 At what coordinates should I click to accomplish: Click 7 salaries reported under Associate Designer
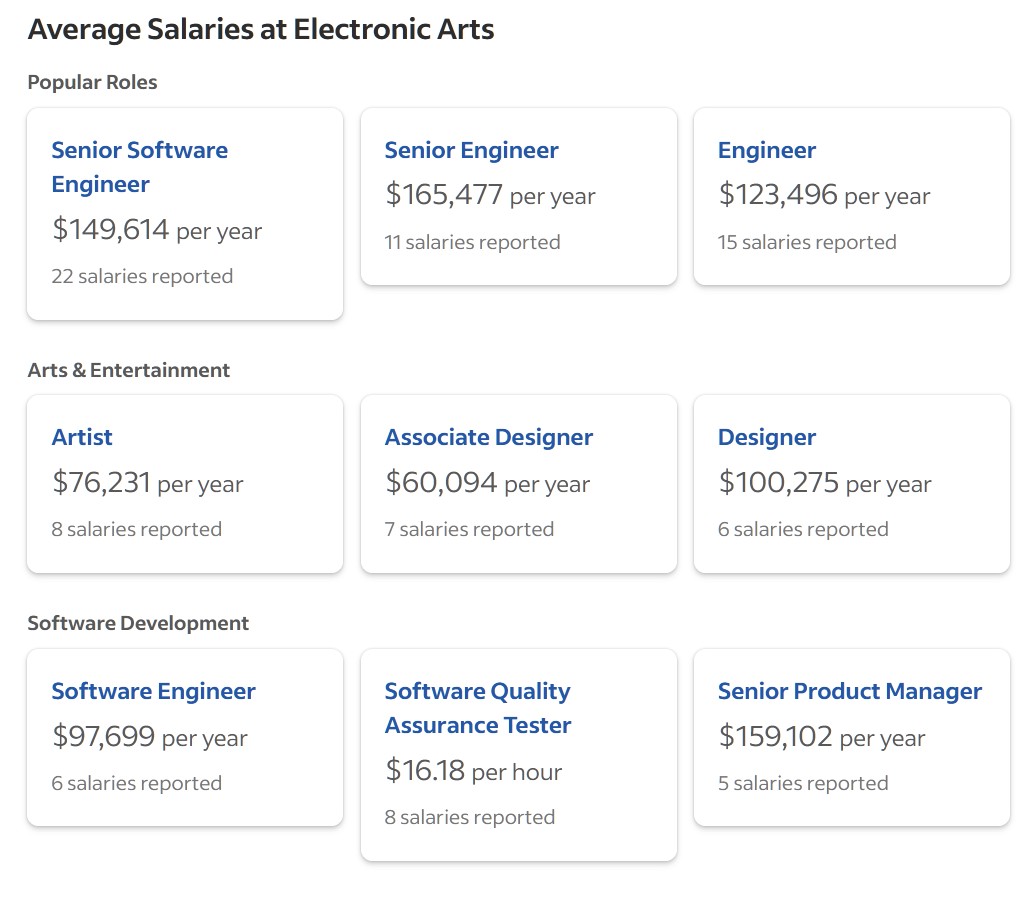pyautogui.click(x=470, y=529)
